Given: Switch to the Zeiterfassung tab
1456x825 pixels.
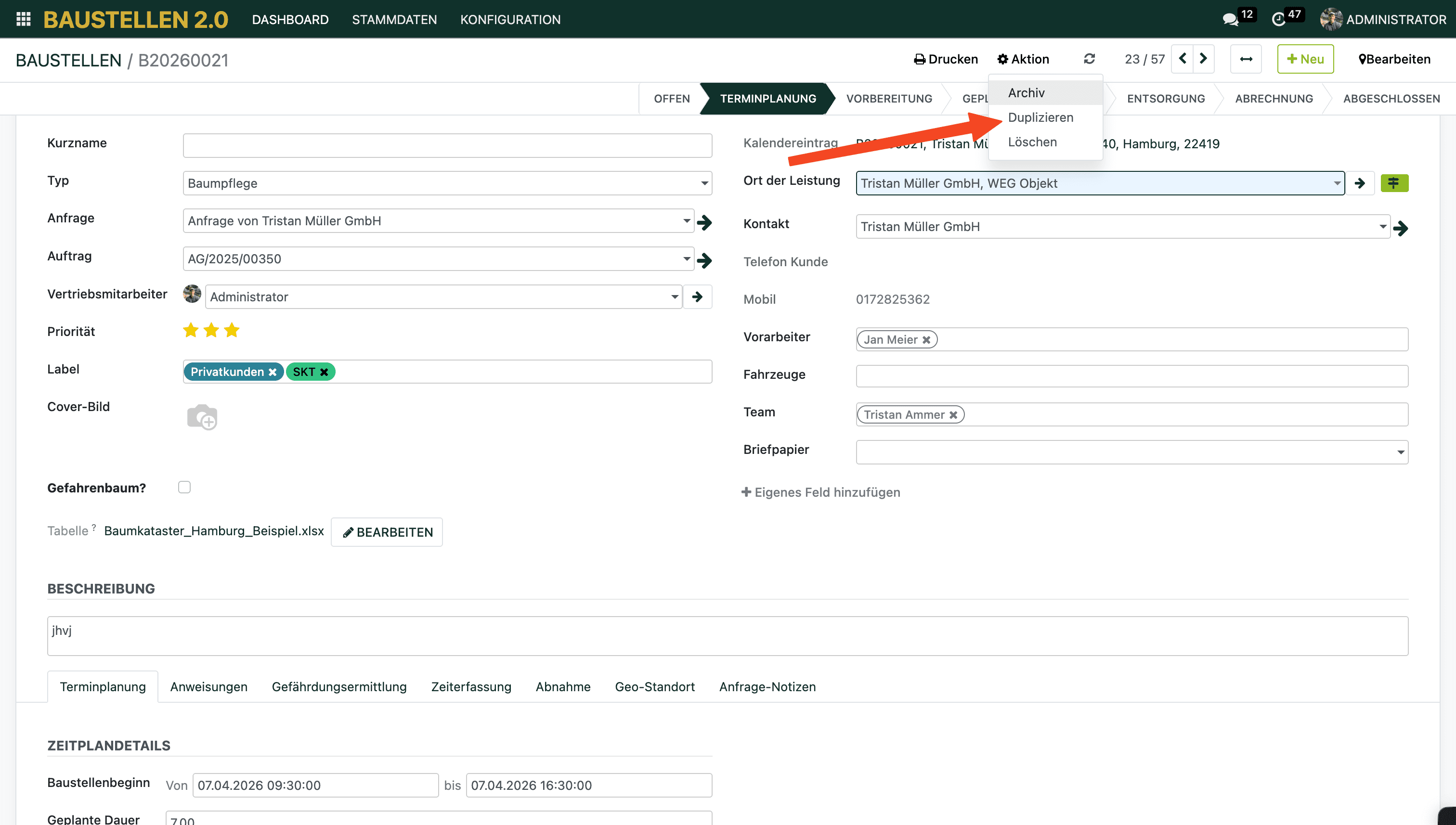Looking at the screenshot, I should tap(470, 686).
